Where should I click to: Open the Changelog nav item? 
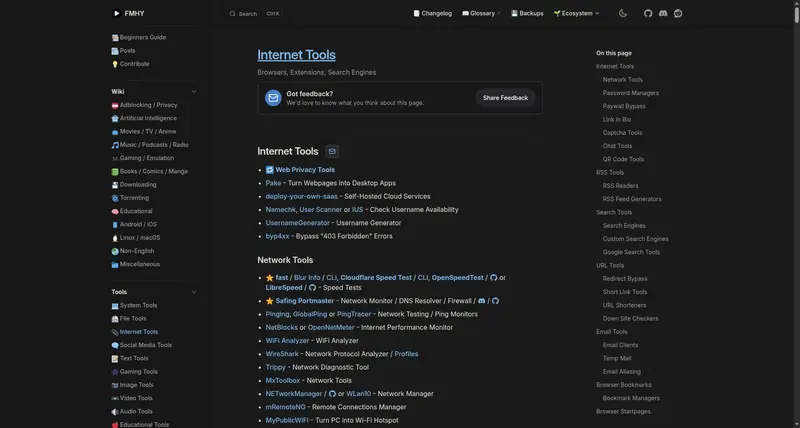433,14
